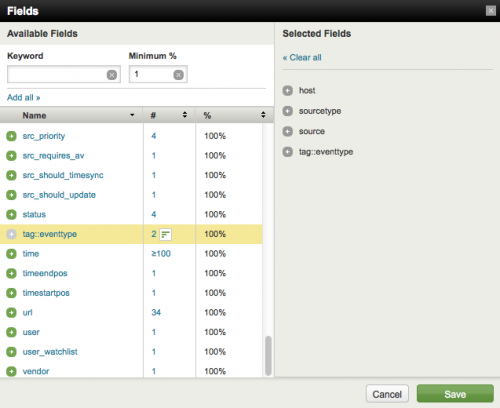Screen dimensions: 500x408
Task: Select the time field name
Action: pyautogui.click(x=31, y=254)
